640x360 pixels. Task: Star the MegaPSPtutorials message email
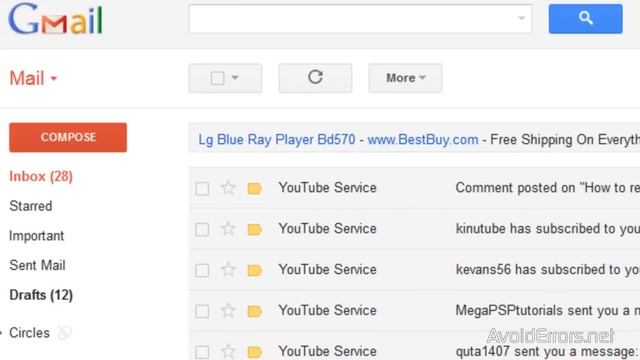[228, 311]
